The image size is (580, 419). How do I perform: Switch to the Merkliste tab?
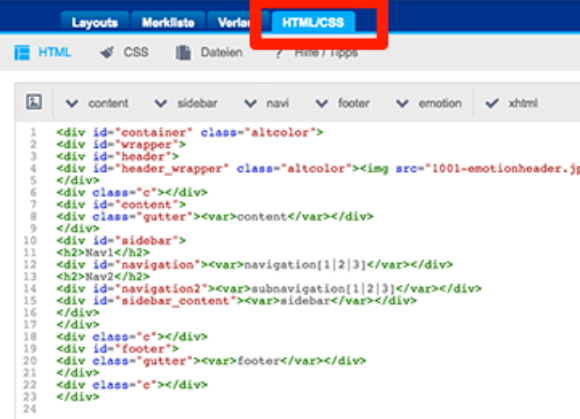[168, 23]
